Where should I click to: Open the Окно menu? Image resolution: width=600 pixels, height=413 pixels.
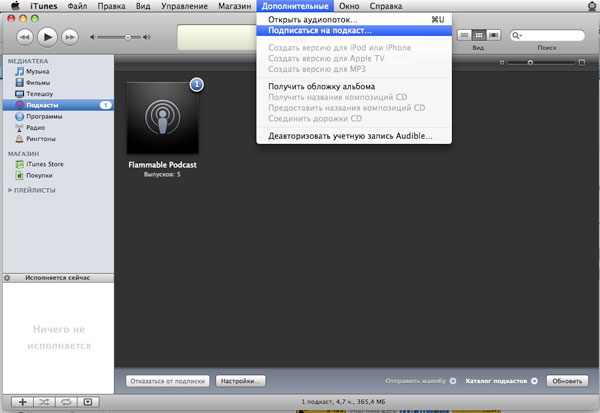pos(349,6)
